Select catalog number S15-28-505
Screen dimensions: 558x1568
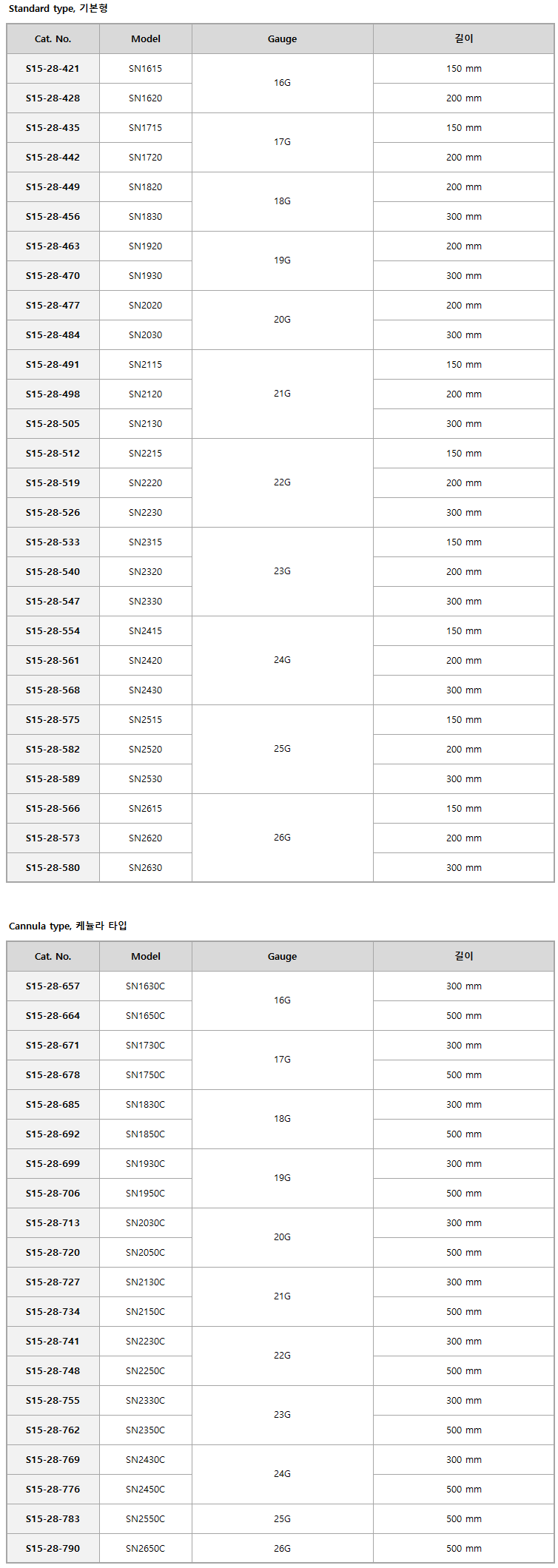pyautogui.click(x=53, y=424)
